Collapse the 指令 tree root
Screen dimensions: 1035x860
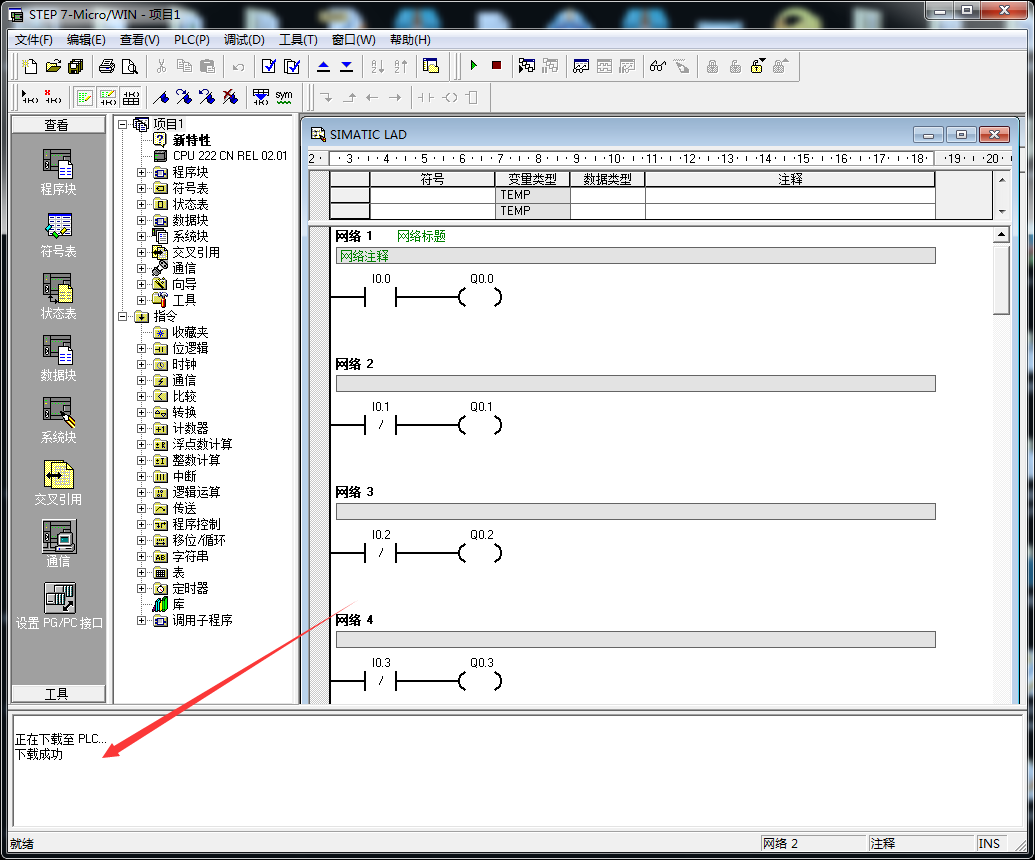[123, 316]
